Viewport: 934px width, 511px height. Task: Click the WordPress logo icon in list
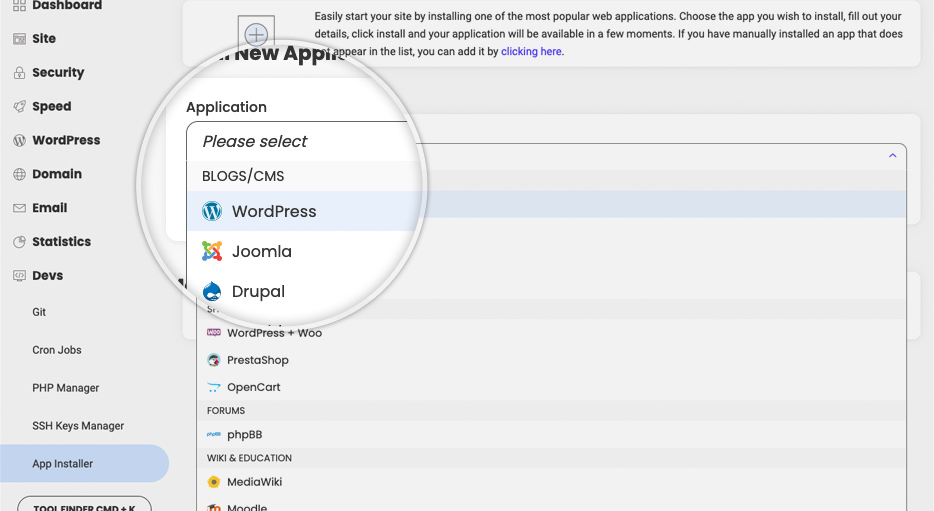click(x=211, y=211)
